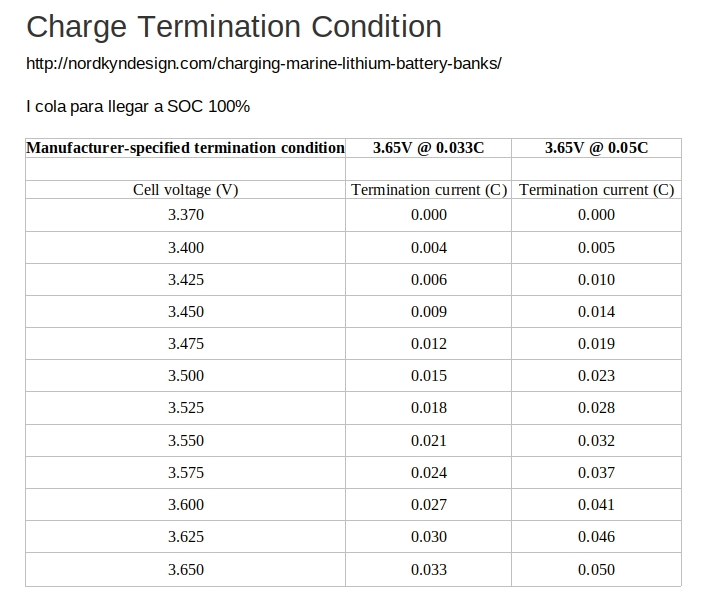Select the 'I cola para llegar a SOC 100%' text
Viewport: 705px width, 603px height.
[x=138, y=107]
